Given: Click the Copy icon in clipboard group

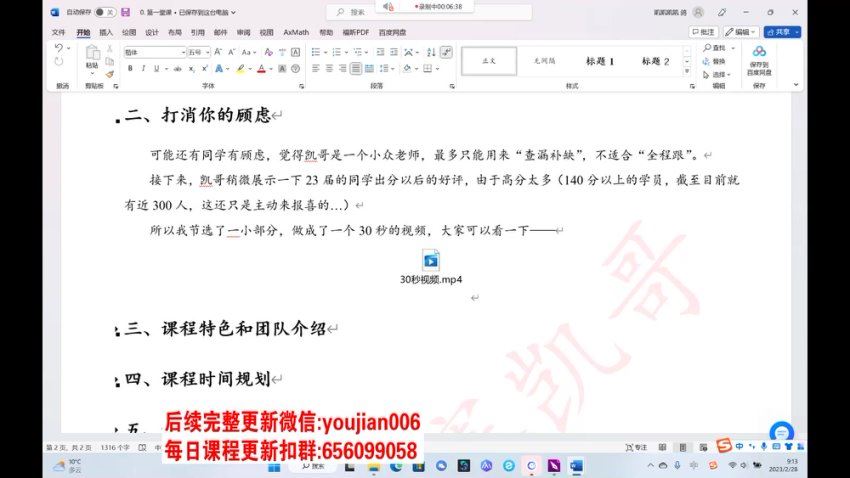Looking at the screenshot, I should 110,61.
